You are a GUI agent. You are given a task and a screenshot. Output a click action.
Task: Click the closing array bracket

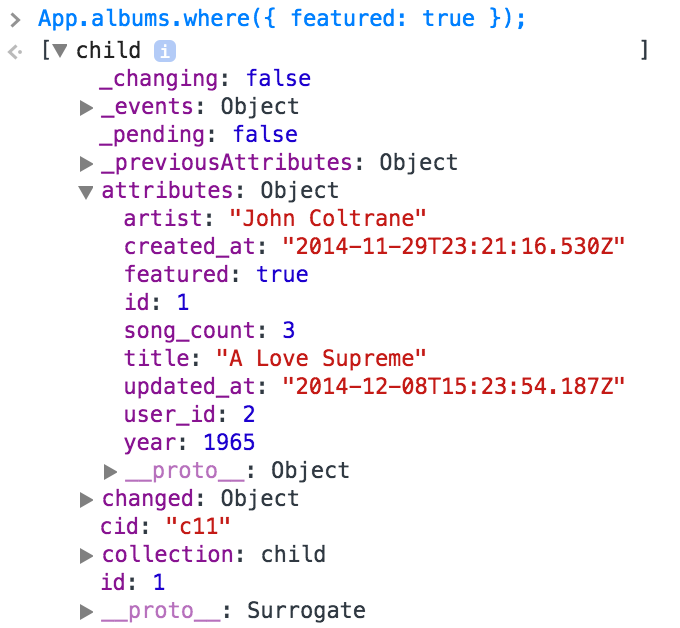click(644, 50)
